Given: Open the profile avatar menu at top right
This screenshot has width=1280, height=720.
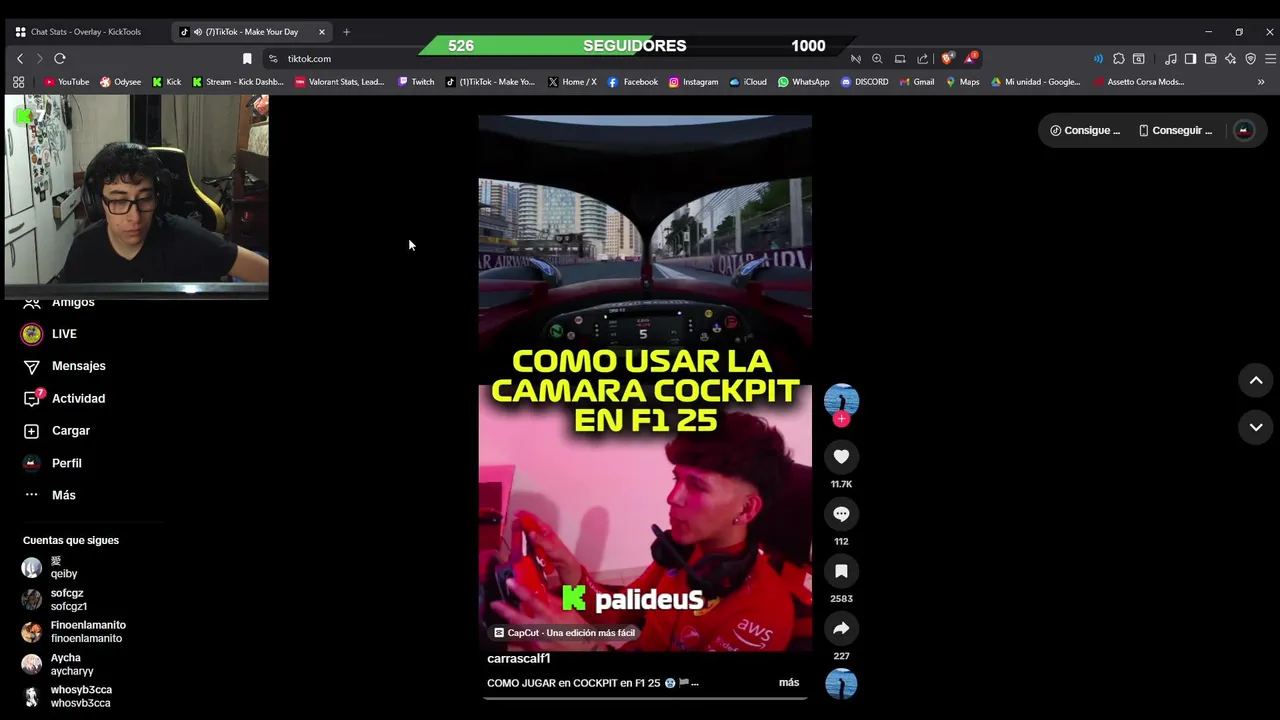Looking at the screenshot, I should tap(1243, 131).
